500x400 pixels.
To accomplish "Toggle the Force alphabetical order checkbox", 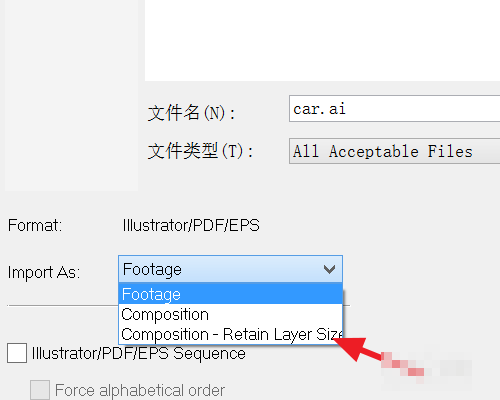I will 40,390.
